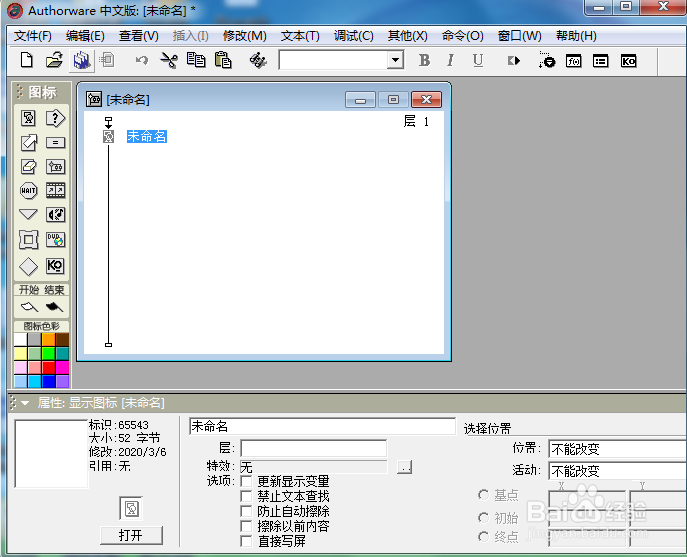Select the Knowledge Object icon in palette
The width and height of the screenshot is (687, 557).
tap(55, 266)
